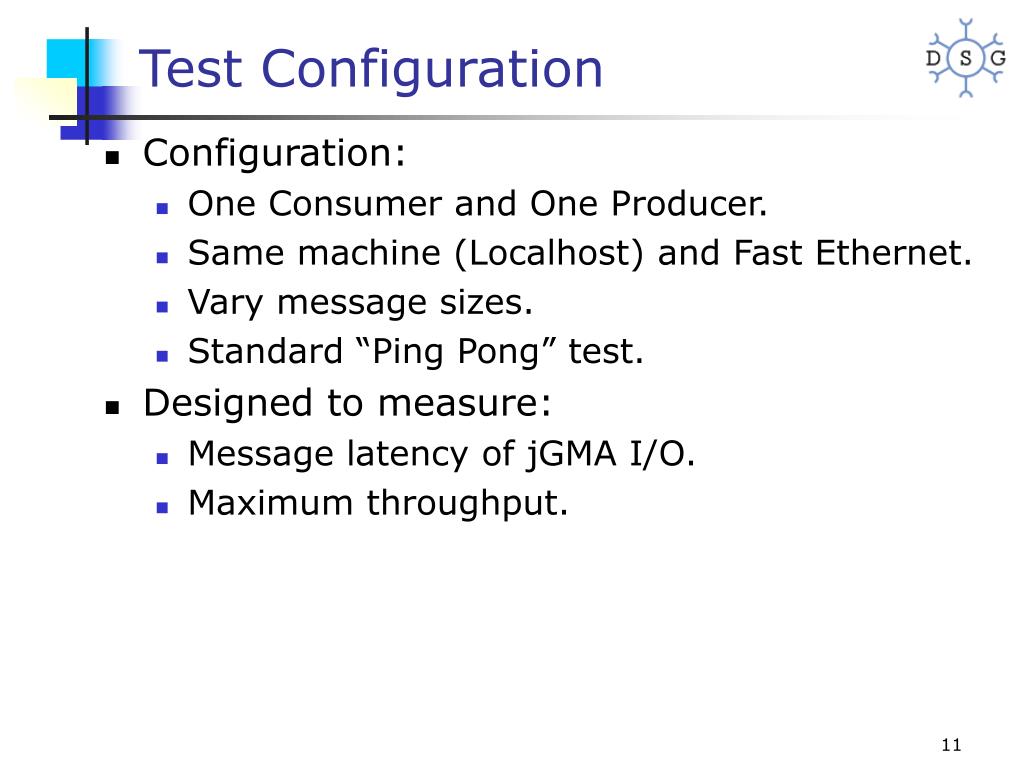This screenshot has width=1024, height=768.
Task: Click the Configuration: heading text
Action: [x=274, y=154]
